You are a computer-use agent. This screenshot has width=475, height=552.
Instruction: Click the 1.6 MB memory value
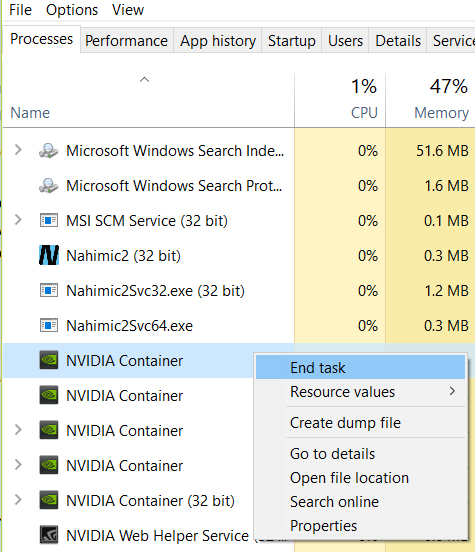tap(446, 186)
